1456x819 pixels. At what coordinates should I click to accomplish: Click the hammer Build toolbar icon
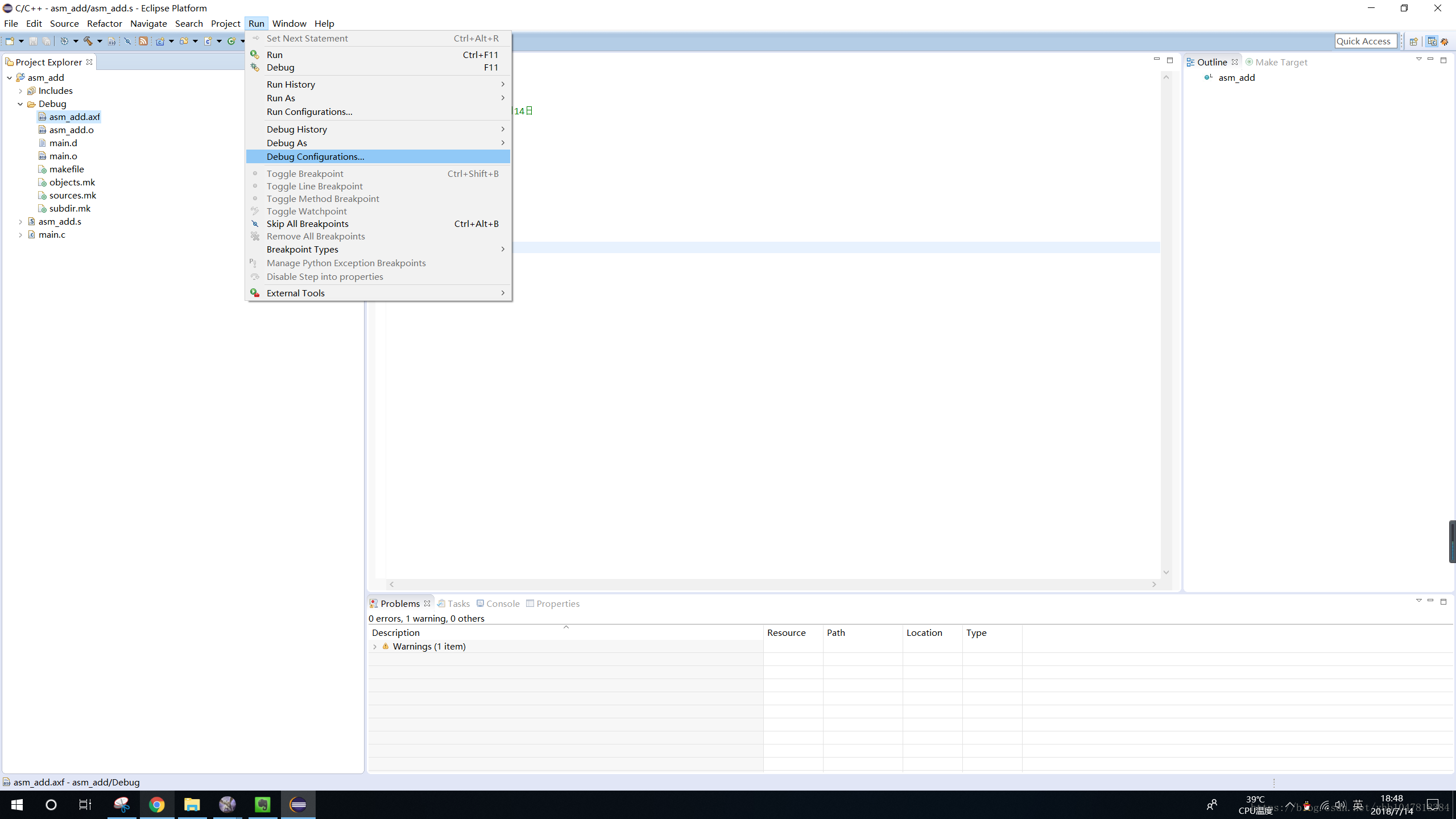pos(88,41)
